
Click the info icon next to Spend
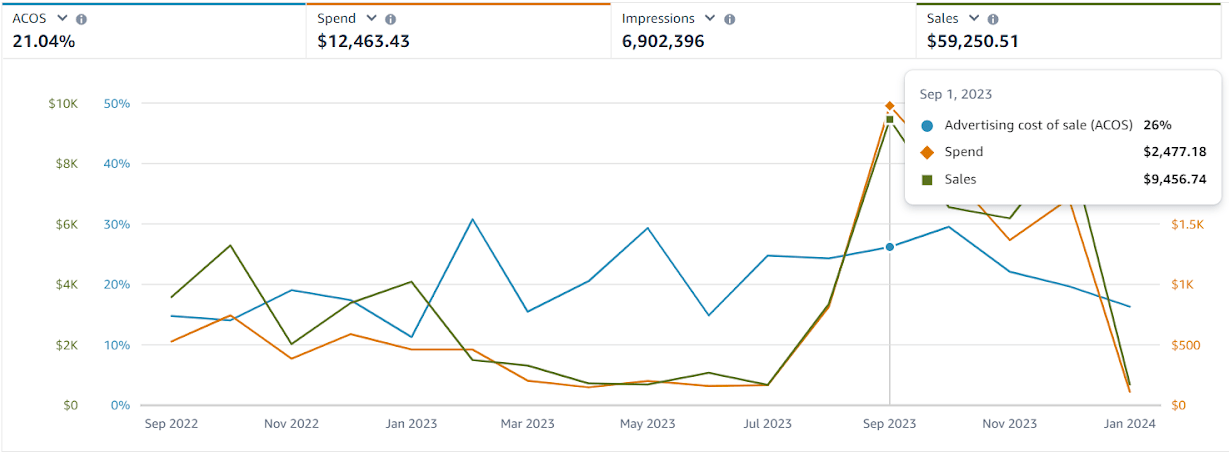391,19
